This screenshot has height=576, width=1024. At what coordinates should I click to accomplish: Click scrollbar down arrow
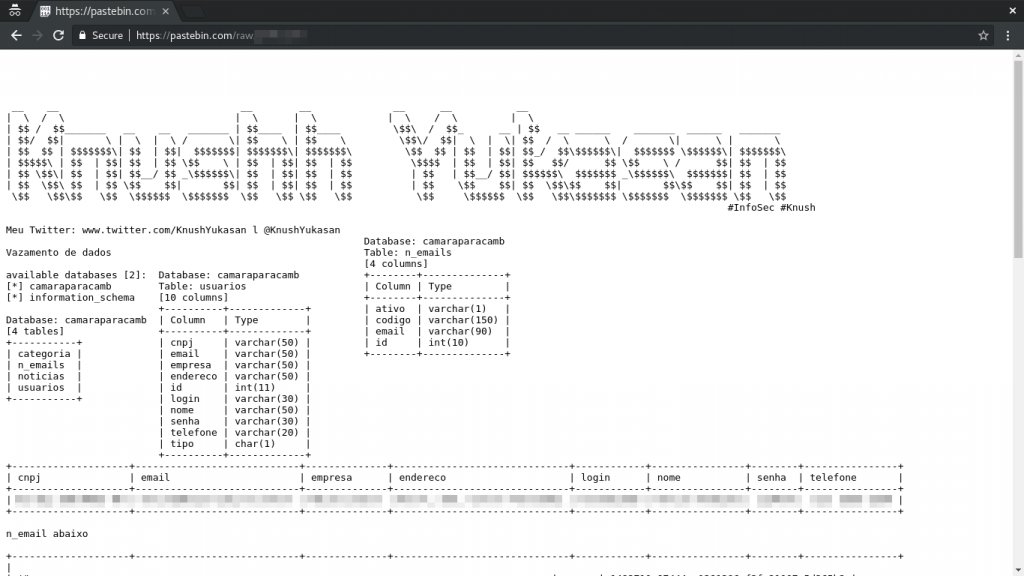(x=1018, y=570)
